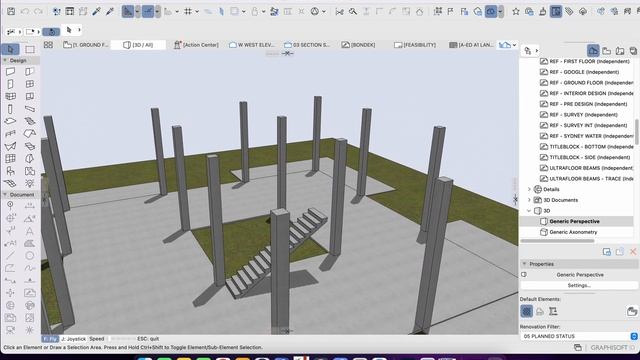Click the red delete X in Navigator
Screen dimensions: 640x360
coord(633,251)
